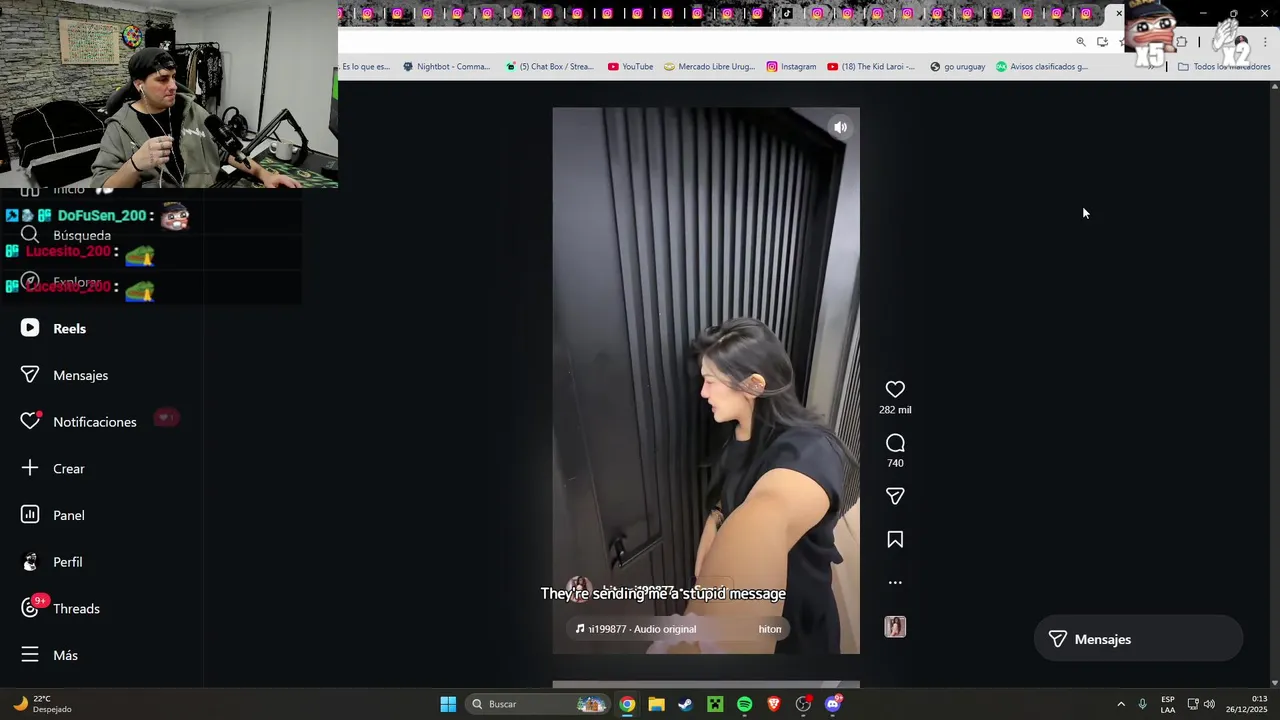Click the Reels play icon in sidebar

[30, 328]
